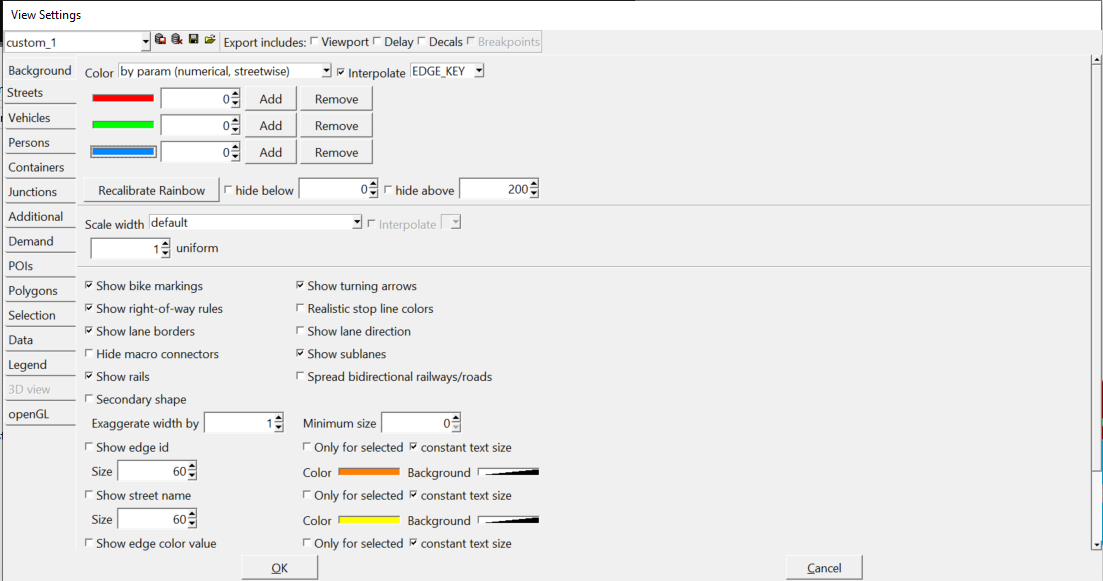Delete the scheme from the database
The width and height of the screenshot is (1103, 581).
[x=177, y=40]
